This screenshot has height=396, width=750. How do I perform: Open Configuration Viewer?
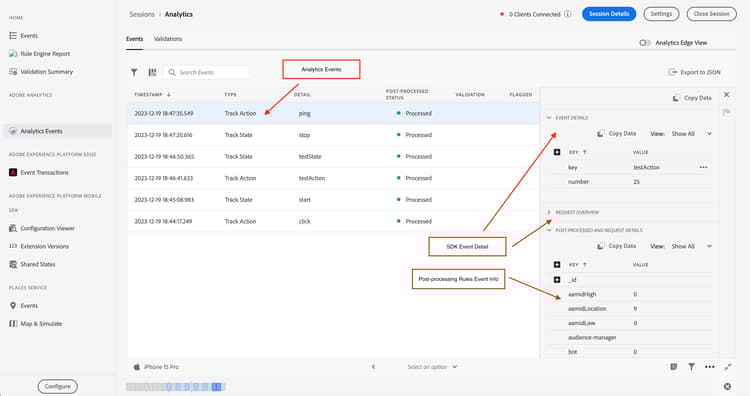pos(42,229)
